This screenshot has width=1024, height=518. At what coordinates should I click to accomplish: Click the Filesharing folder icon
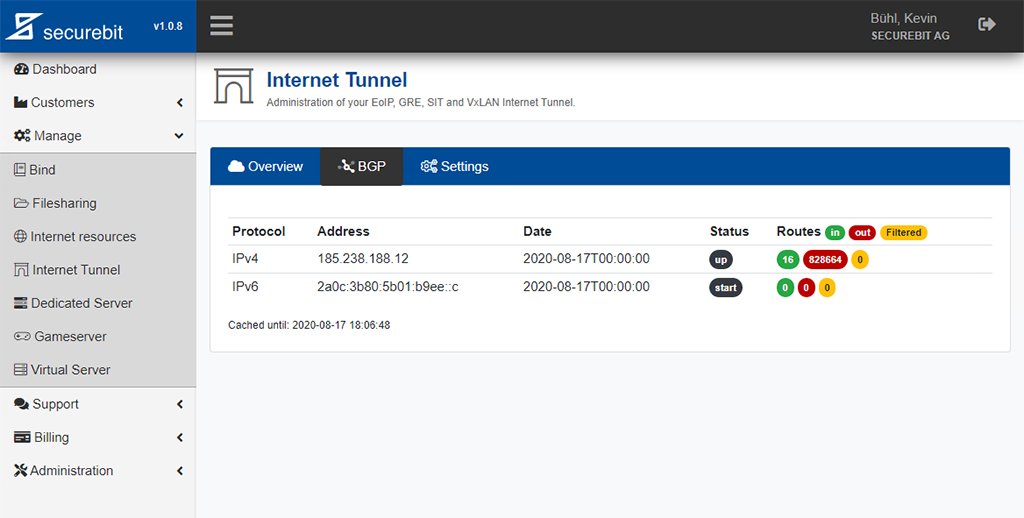tap(21, 203)
